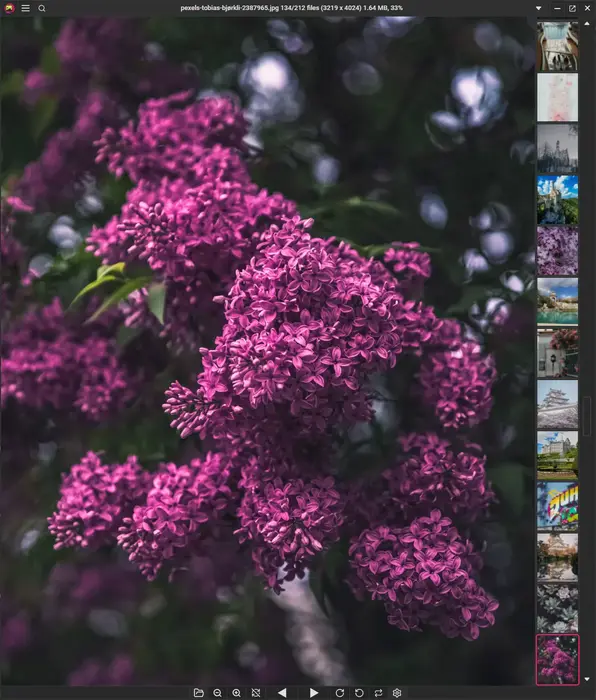Go to the previous image
596x700 pixels.
coord(282,692)
